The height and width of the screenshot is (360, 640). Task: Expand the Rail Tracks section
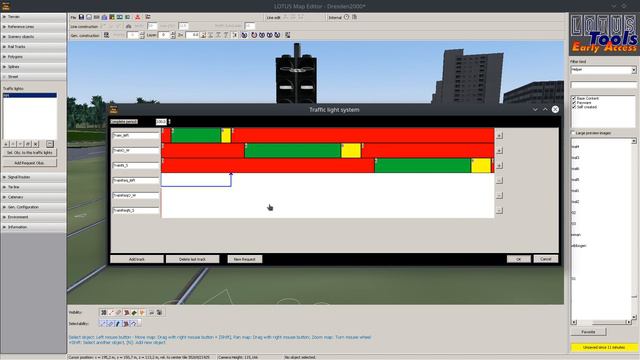point(33,47)
